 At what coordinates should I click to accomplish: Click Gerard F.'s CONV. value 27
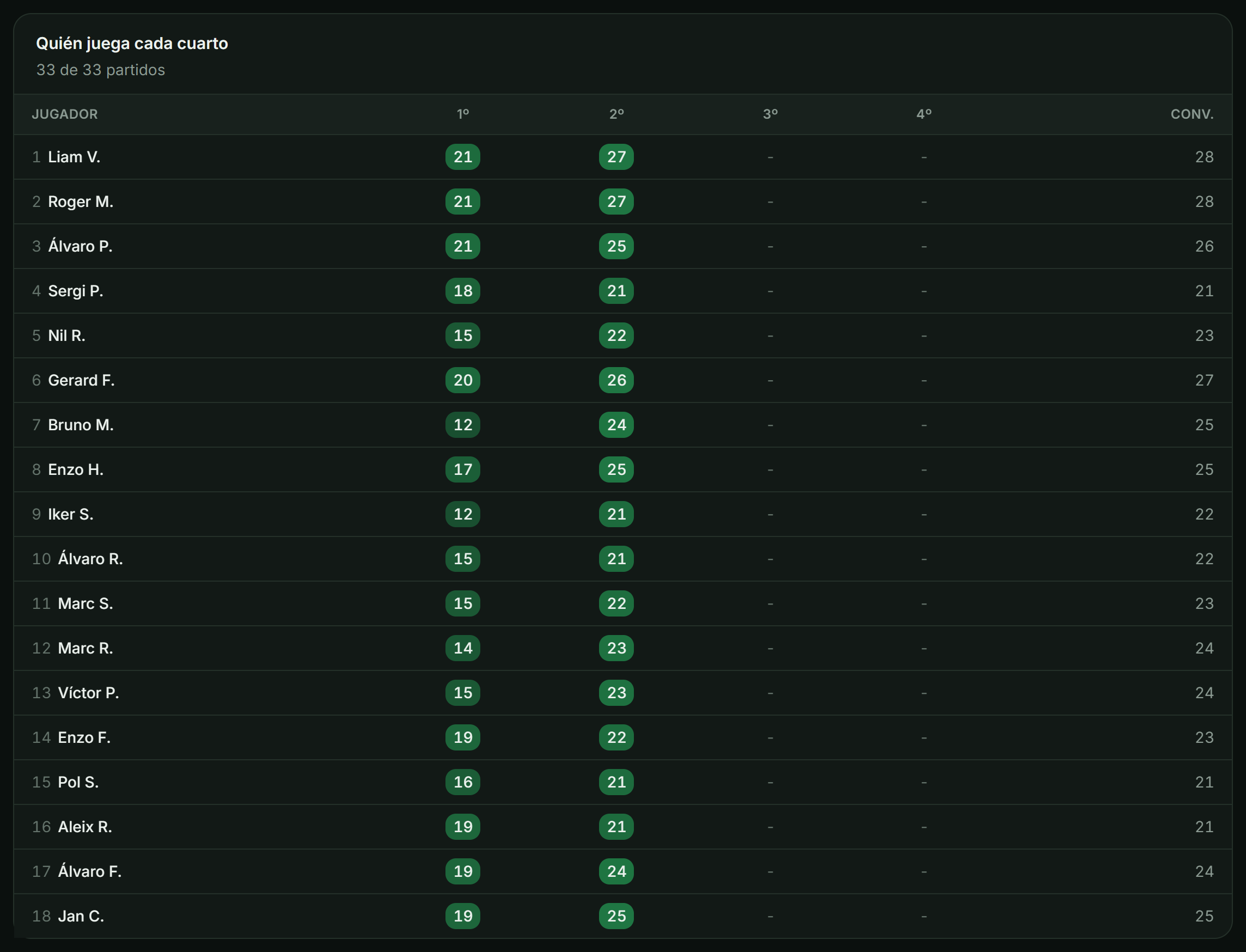pyautogui.click(x=1204, y=380)
